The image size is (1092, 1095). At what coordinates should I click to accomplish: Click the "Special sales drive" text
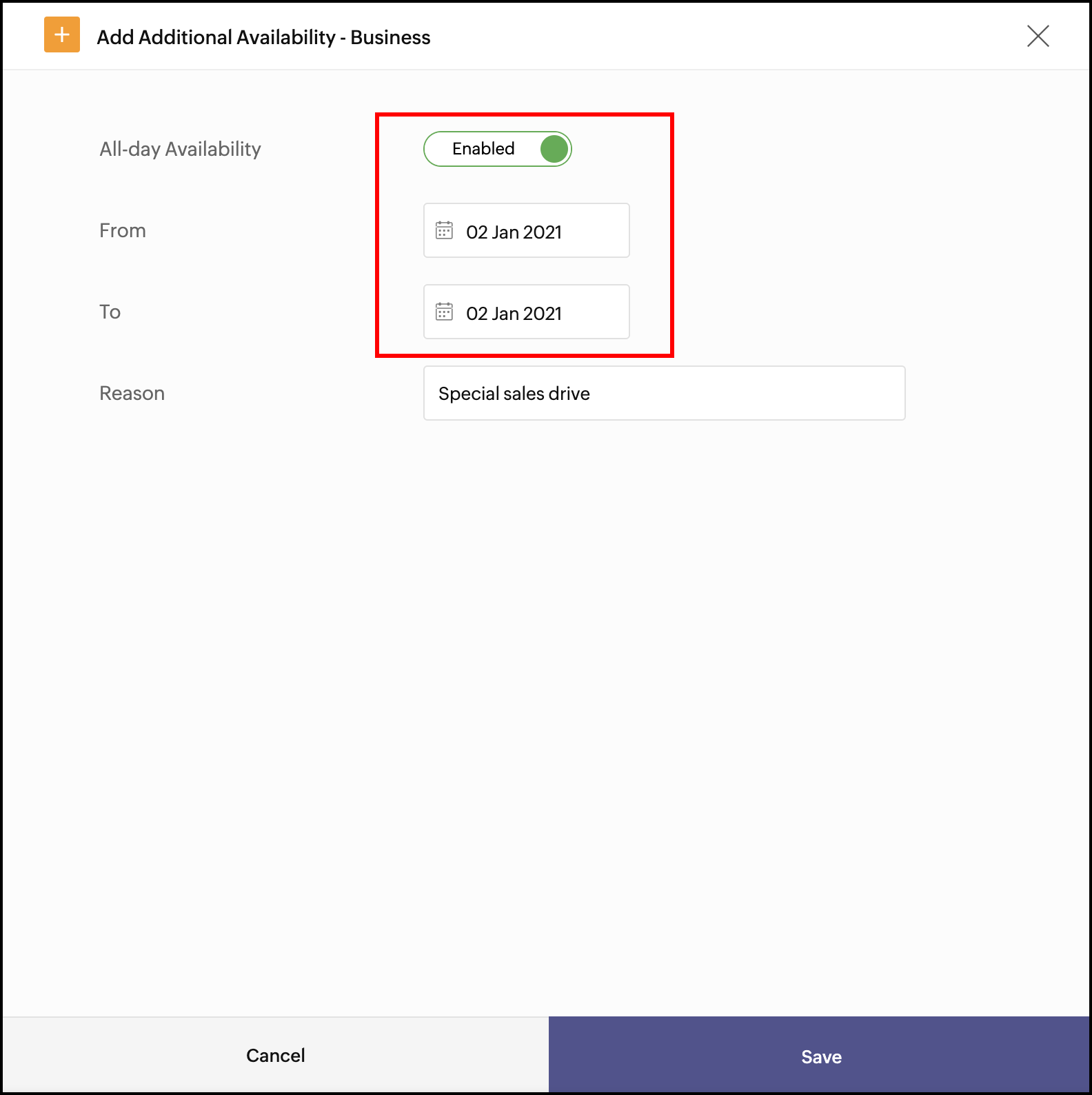(x=514, y=394)
